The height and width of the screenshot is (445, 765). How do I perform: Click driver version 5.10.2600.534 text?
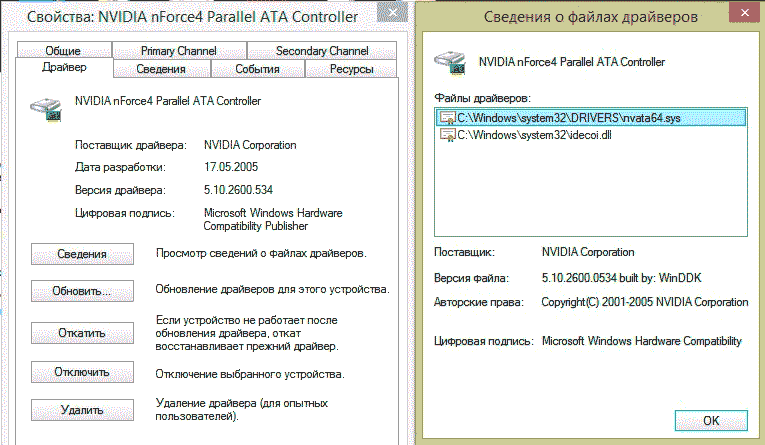point(238,190)
